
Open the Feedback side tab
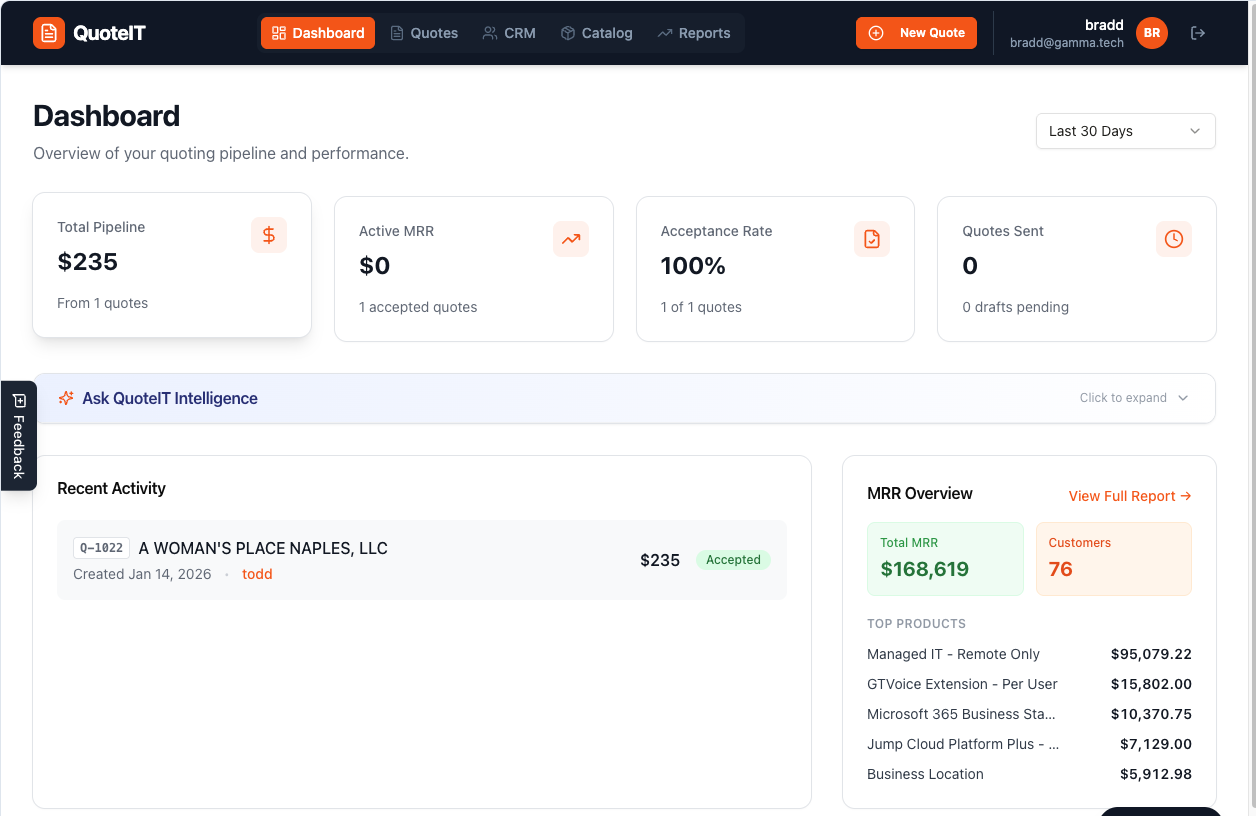(x=18, y=436)
